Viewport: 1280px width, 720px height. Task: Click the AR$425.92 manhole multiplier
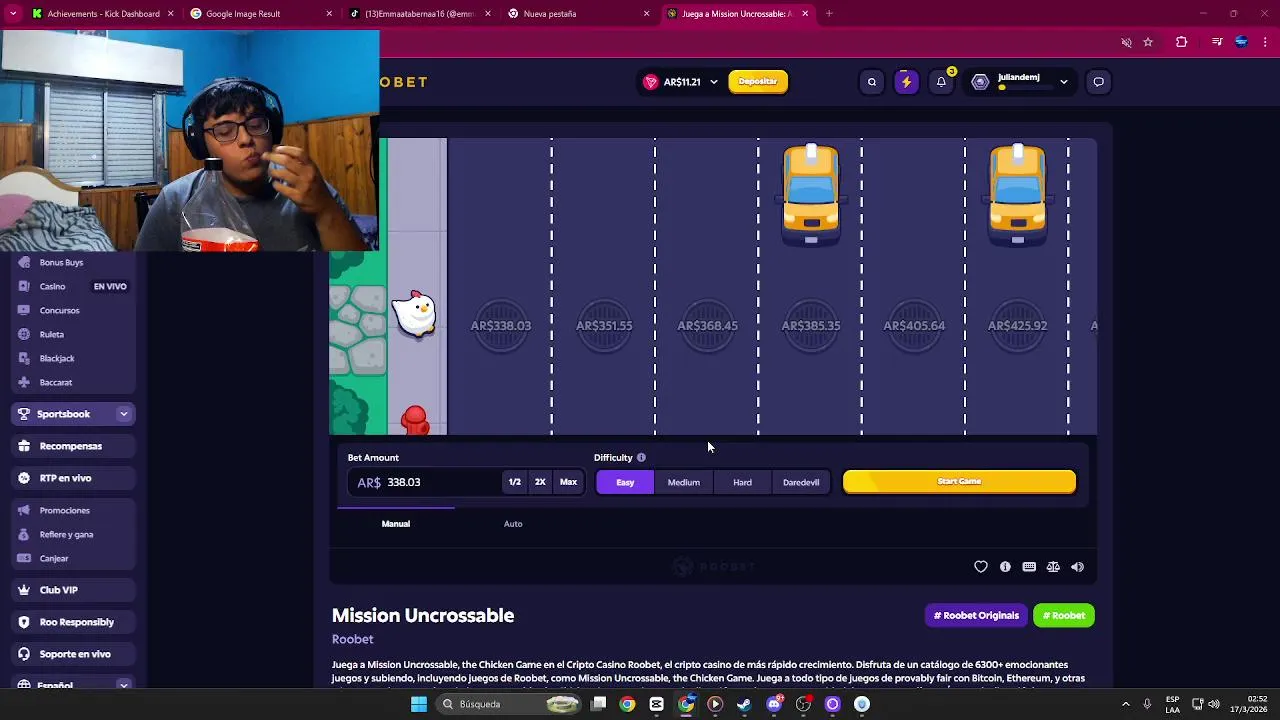click(1017, 326)
